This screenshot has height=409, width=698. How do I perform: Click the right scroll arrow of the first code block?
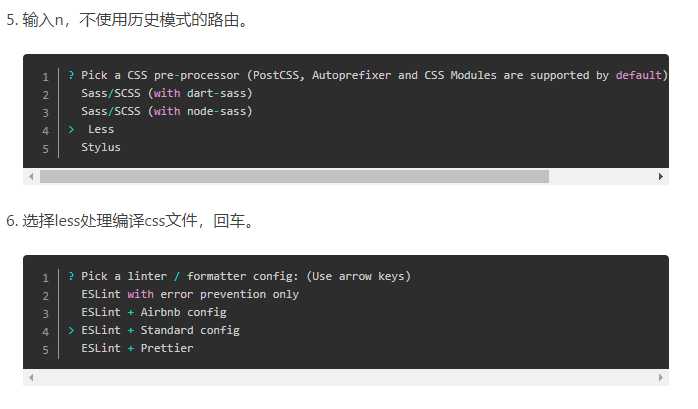(x=661, y=177)
